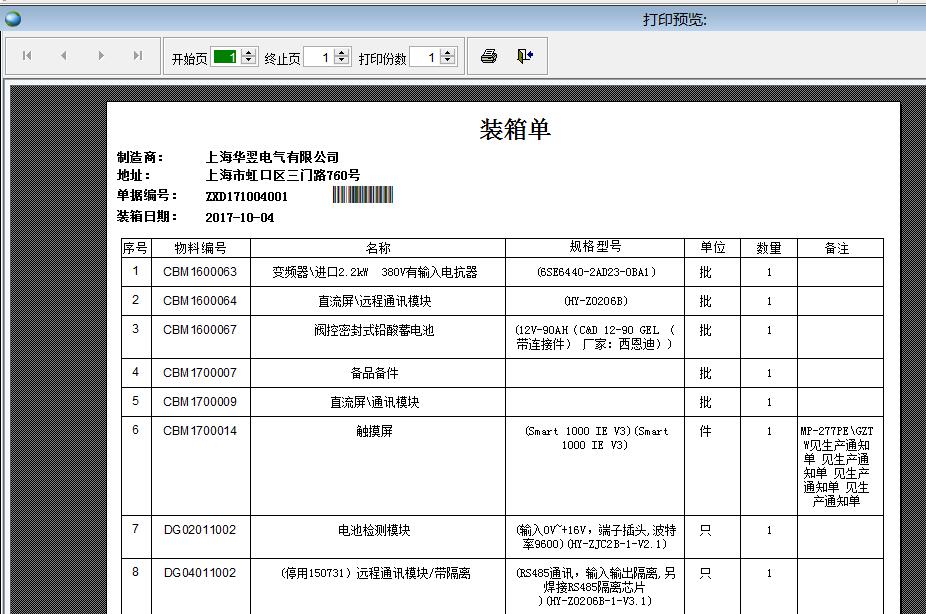Screen dimensions: 926x614
Task: Increase the start page (开始页) value
Action: 249,53
